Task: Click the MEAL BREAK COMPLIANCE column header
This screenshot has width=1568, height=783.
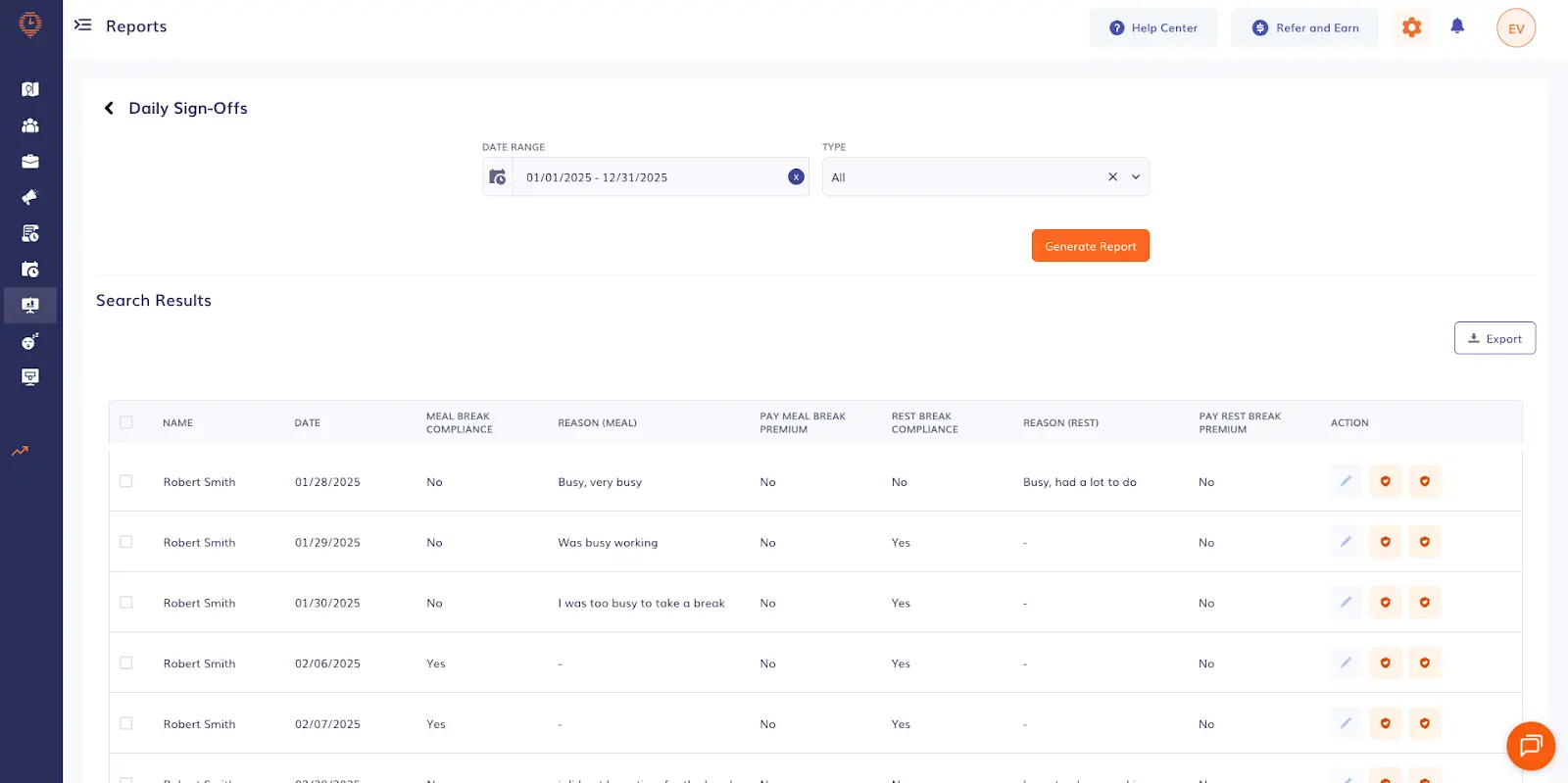Action: 460,423
